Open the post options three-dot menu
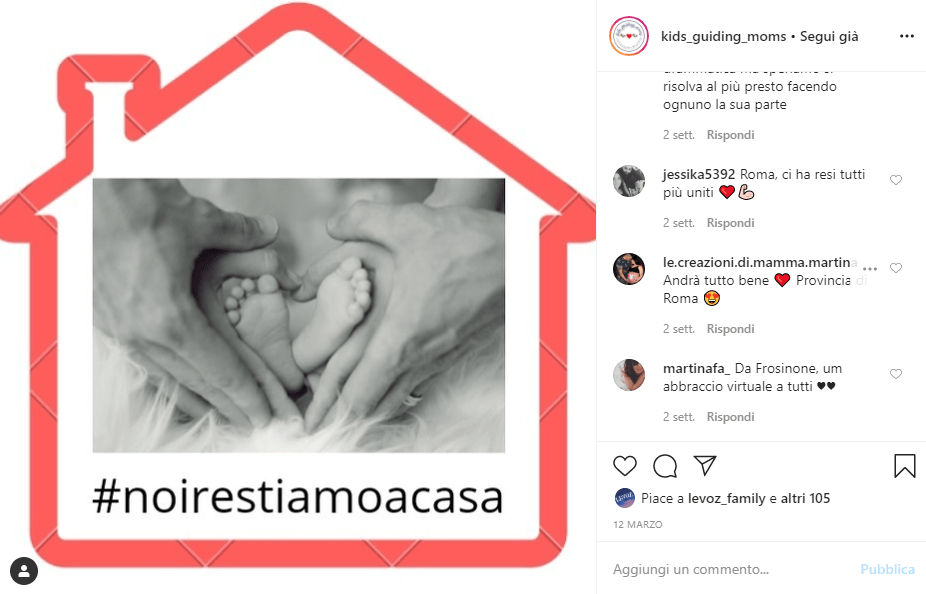 point(907,37)
